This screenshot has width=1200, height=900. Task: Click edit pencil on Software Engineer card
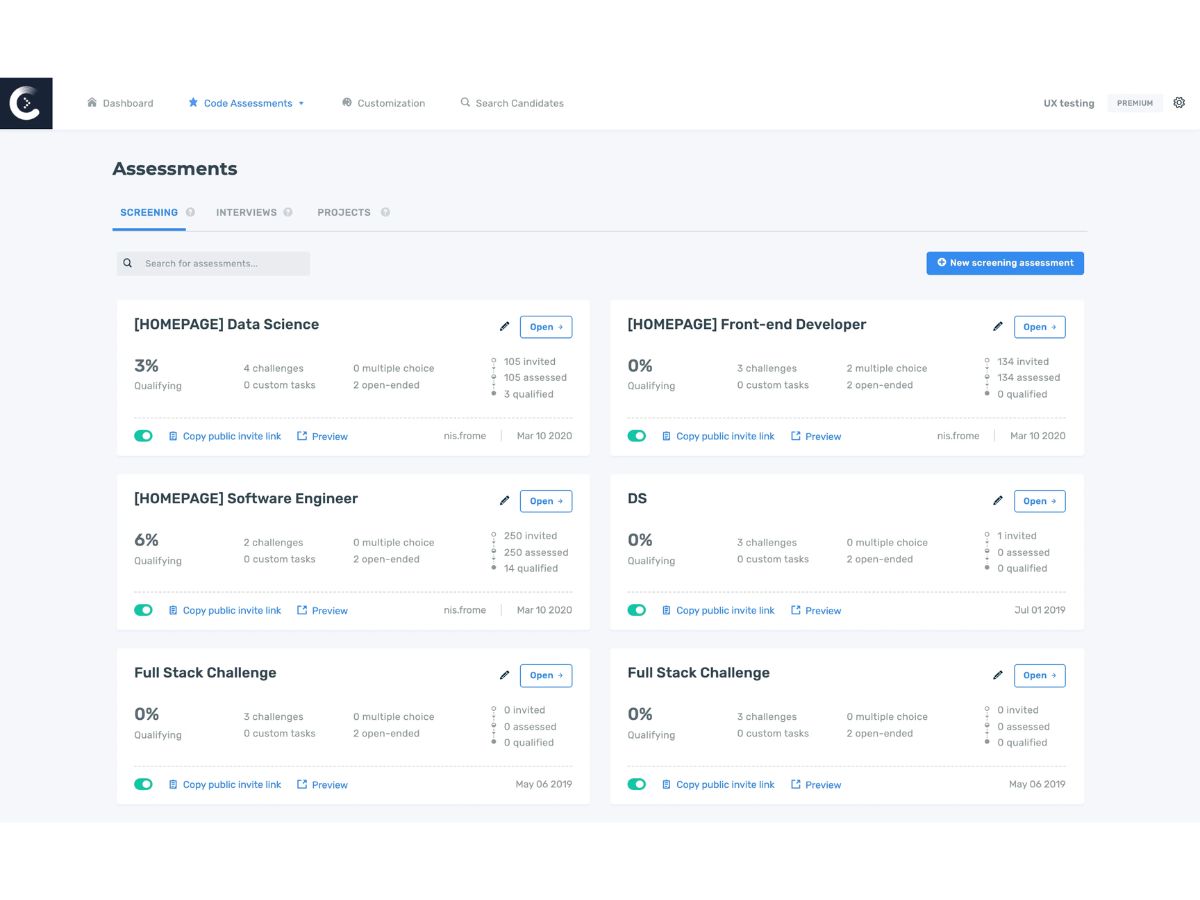pos(504,501)
